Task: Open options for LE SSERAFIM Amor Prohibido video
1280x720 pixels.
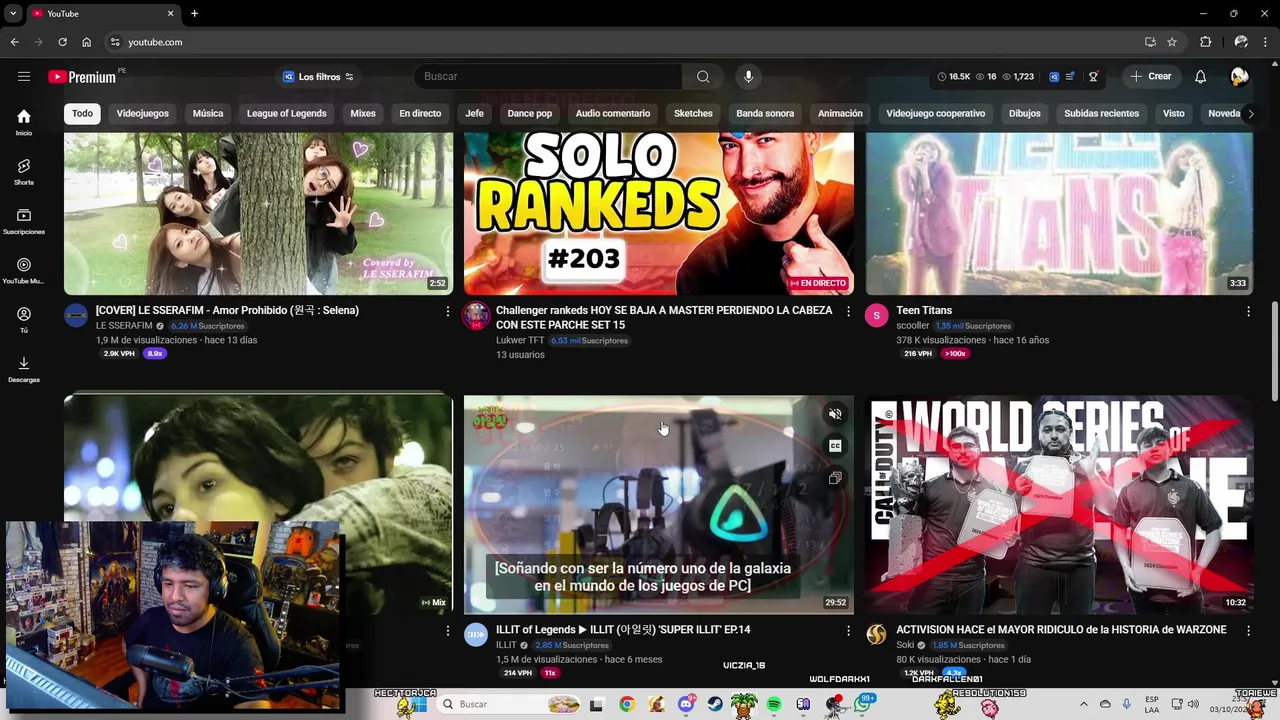Action: 447,312
